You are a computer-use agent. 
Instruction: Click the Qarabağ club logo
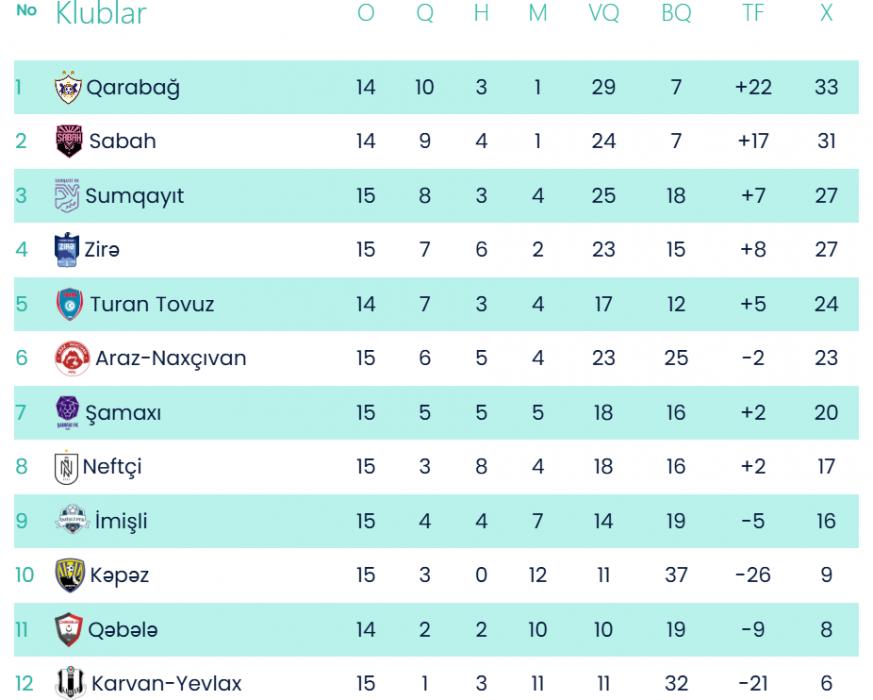67,87
